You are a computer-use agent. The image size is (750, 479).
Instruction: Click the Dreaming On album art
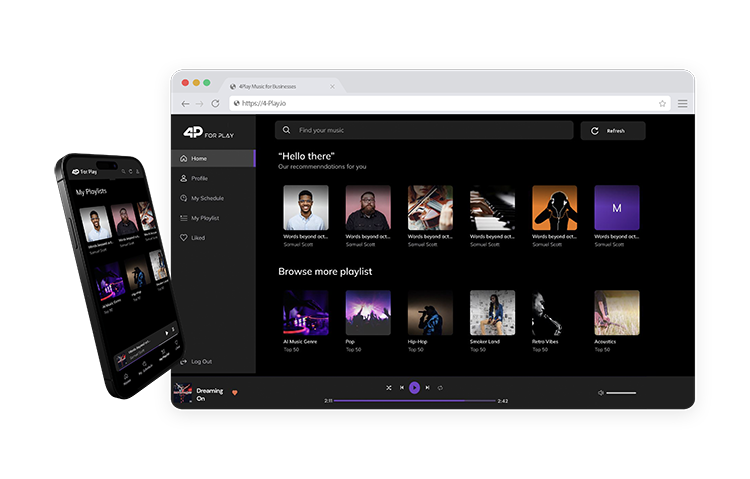pyautogui.click(x=183, y=392)
